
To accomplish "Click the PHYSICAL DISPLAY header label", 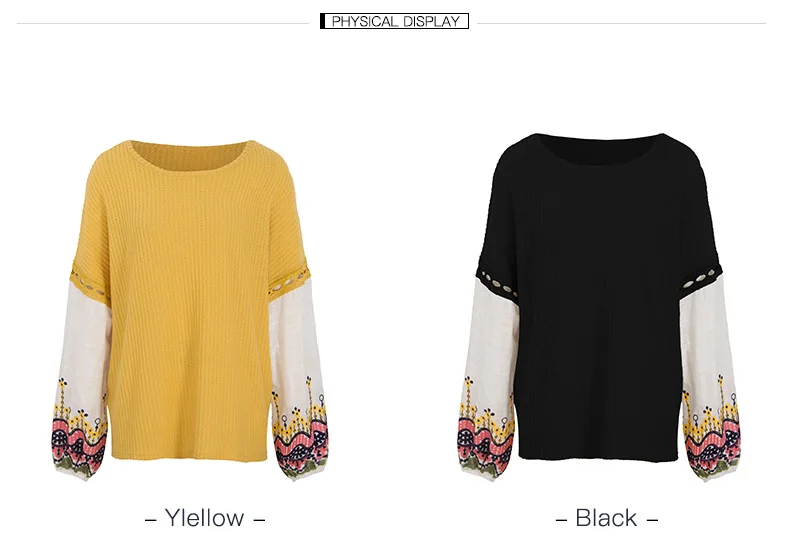I will point(394,21).
